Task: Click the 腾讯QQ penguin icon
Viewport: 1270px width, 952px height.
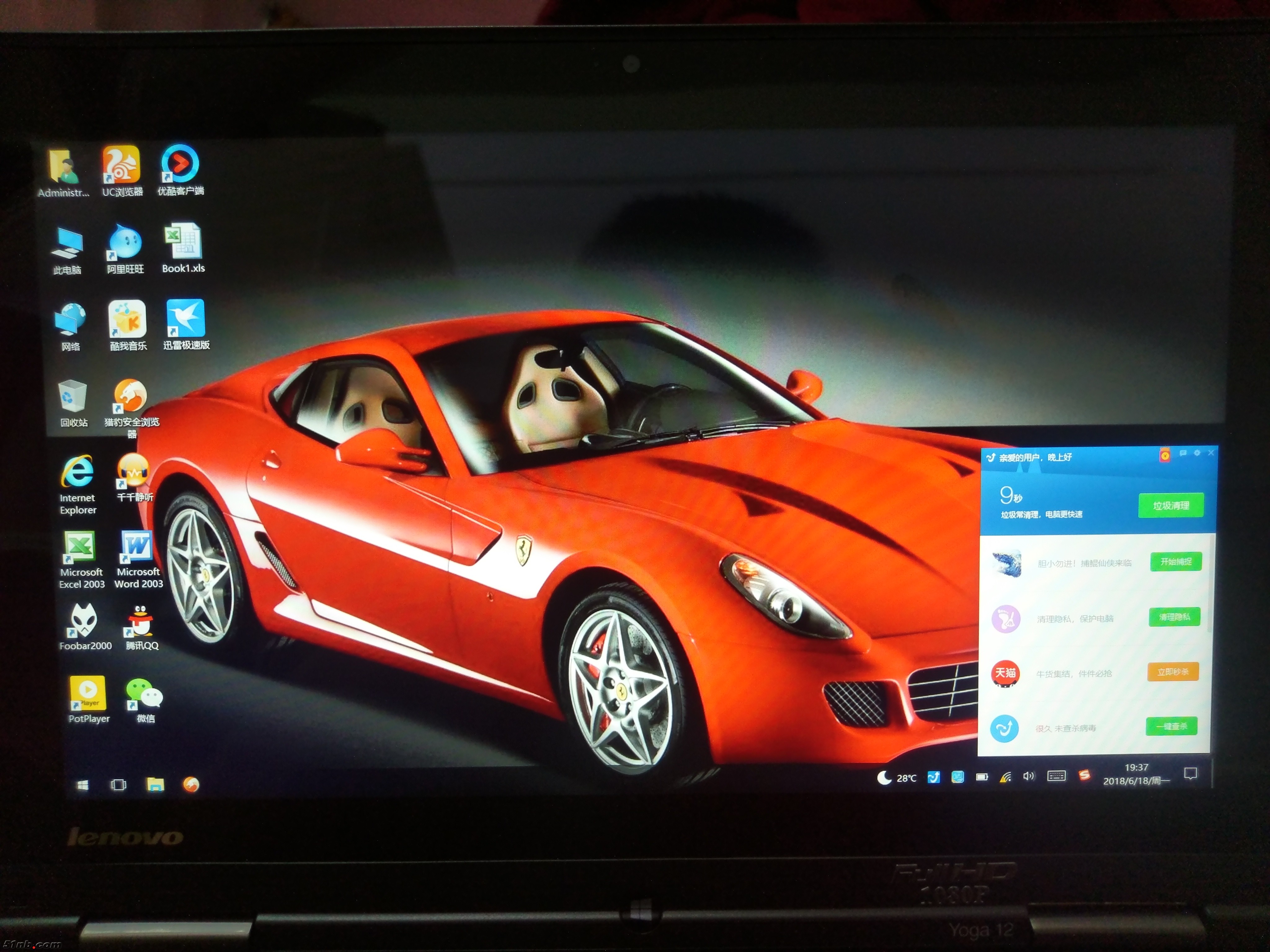Action: click(141, 622)
